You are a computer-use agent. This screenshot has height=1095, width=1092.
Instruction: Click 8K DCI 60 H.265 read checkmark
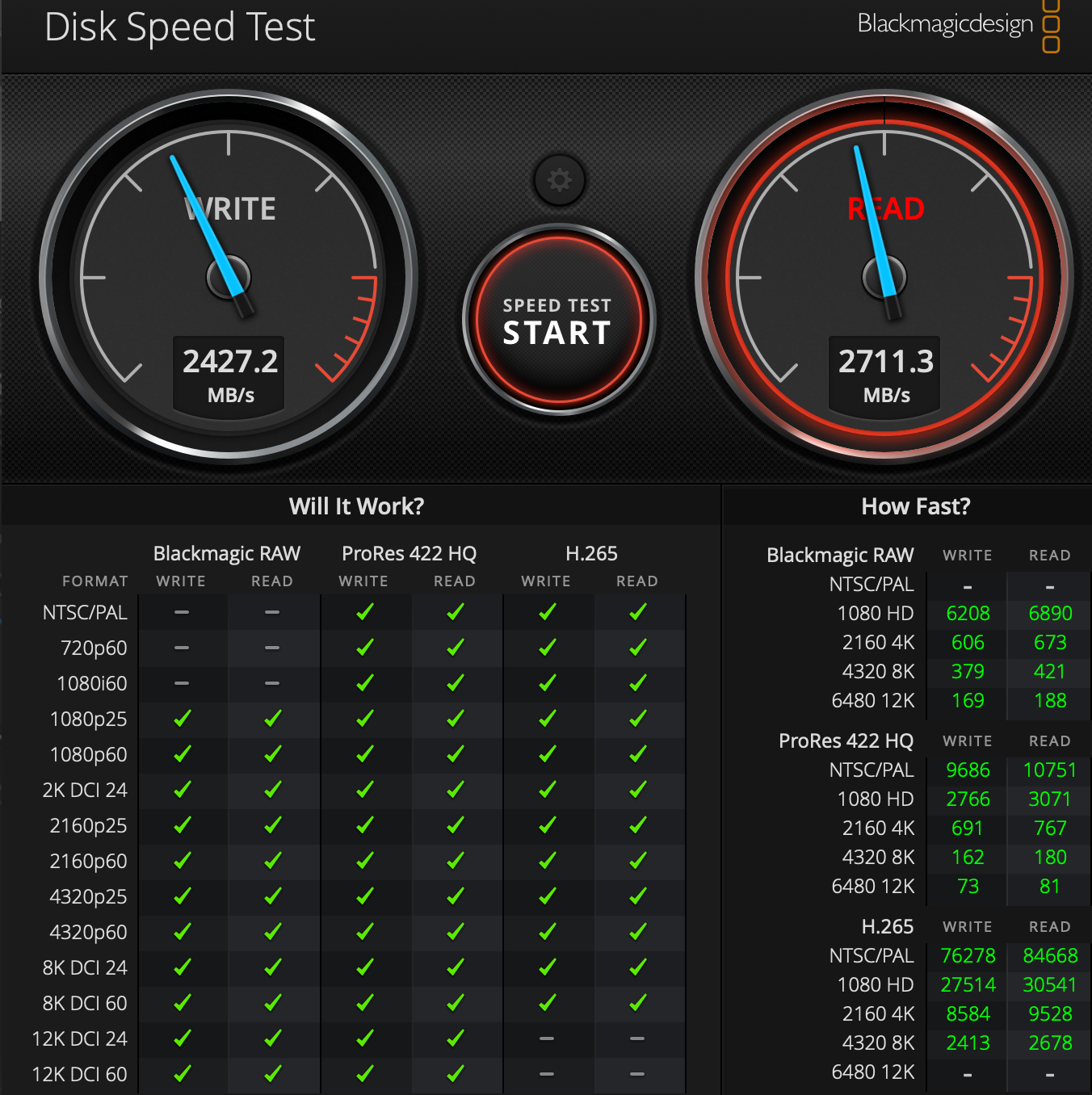pyautogui.click(x=637, y=1003)
